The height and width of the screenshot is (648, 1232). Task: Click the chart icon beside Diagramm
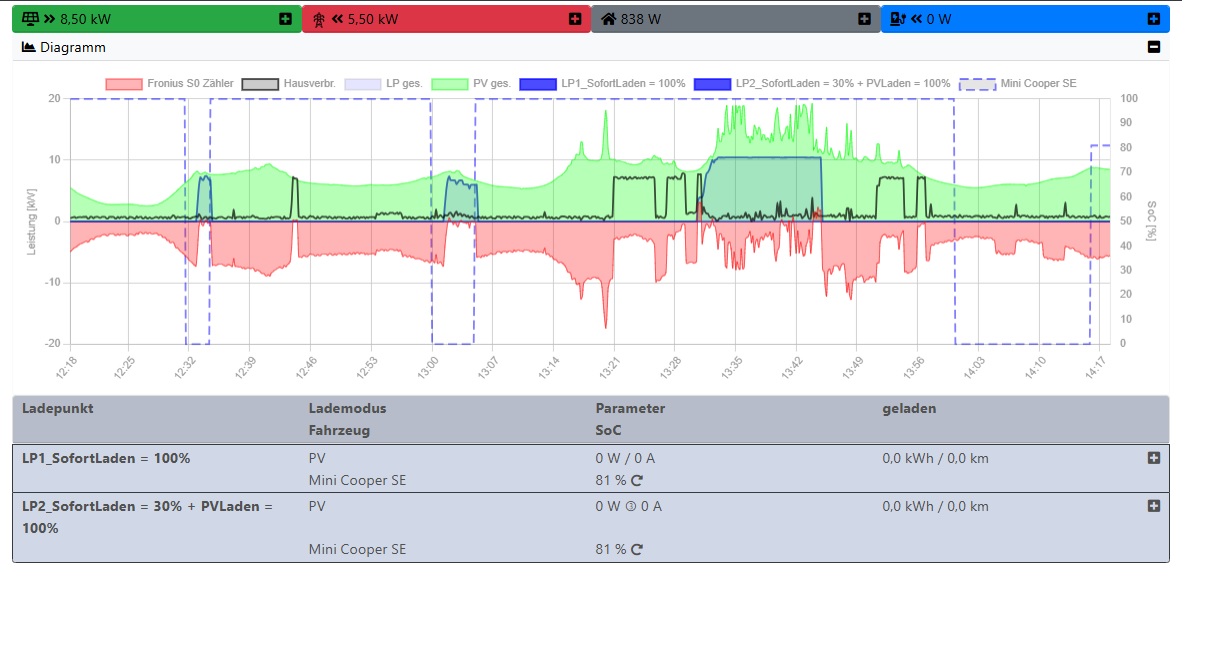pos(29,47)
